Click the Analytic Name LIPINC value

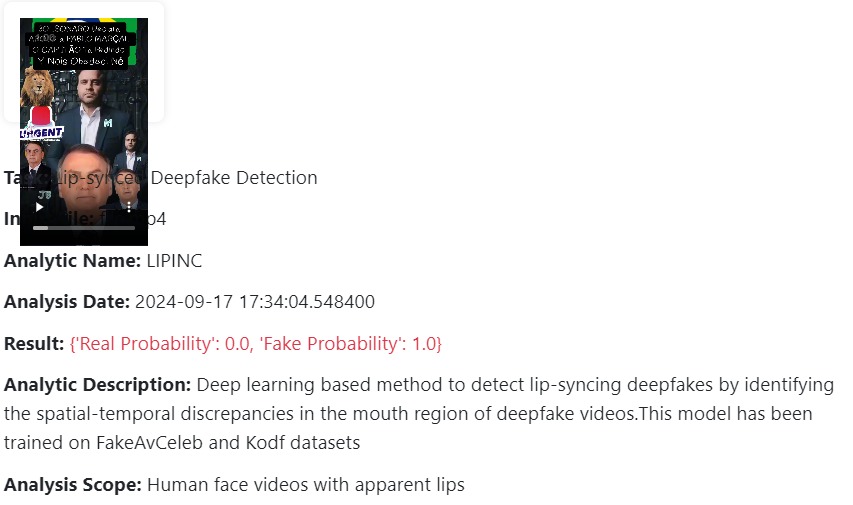[174, 261]
